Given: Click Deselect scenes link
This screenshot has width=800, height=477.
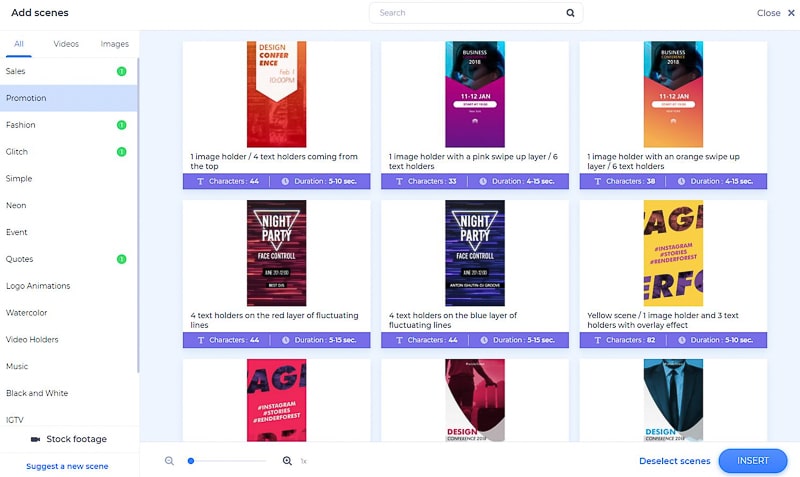Looking at the screenshot, I should point(674,461).
